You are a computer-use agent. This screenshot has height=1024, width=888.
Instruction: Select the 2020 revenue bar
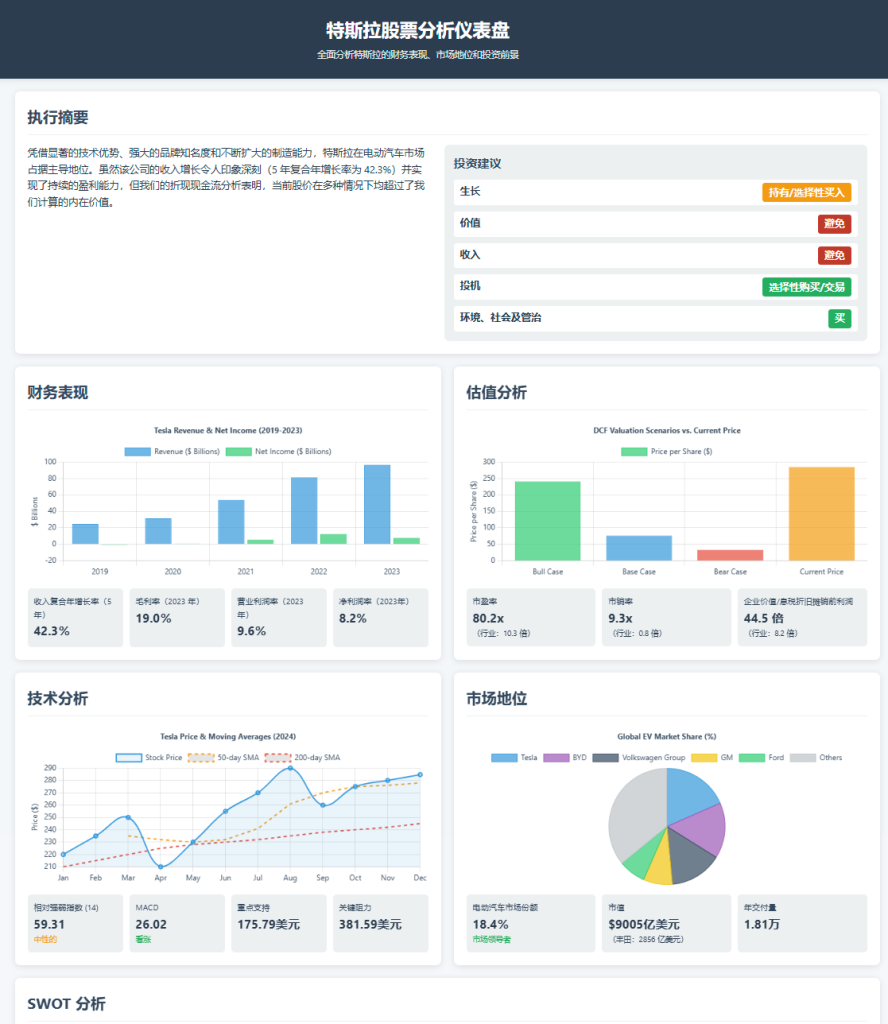tap(158, 531)
